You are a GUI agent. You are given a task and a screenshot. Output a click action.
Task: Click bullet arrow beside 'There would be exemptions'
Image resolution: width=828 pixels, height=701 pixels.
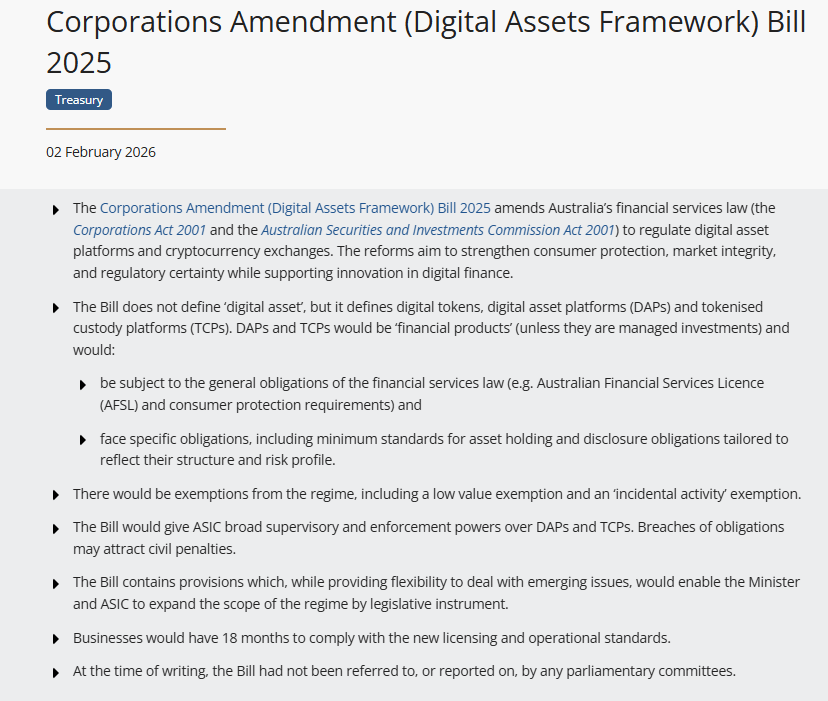(x=55, y=495)
